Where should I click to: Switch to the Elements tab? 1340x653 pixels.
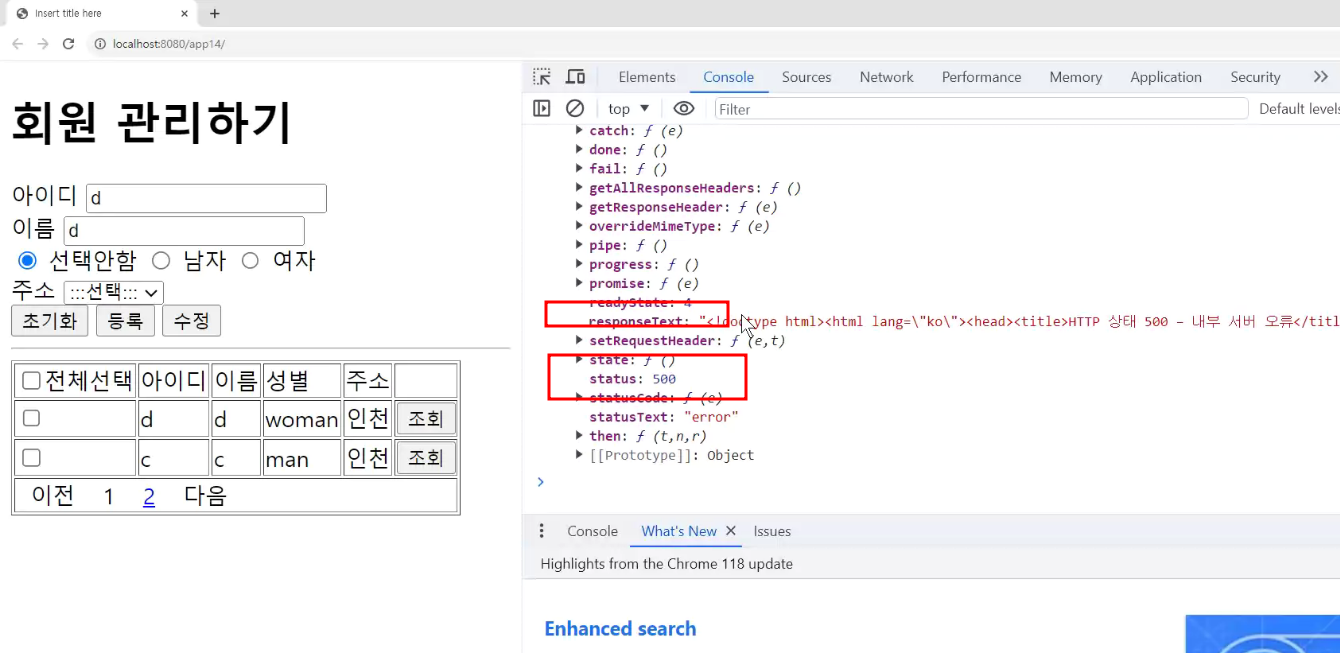click(x=647, y=77)
